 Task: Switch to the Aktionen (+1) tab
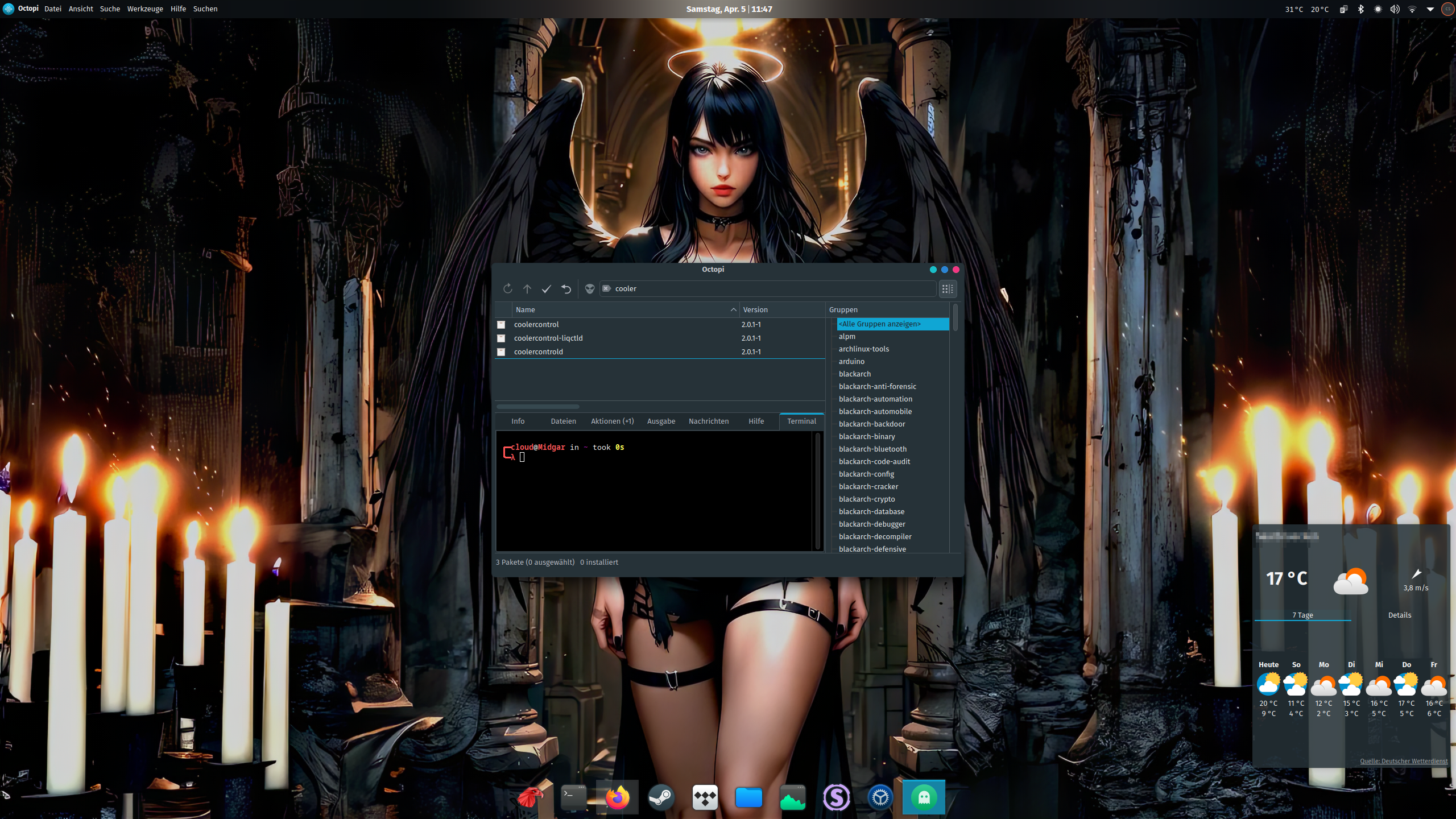click(612, 421)
